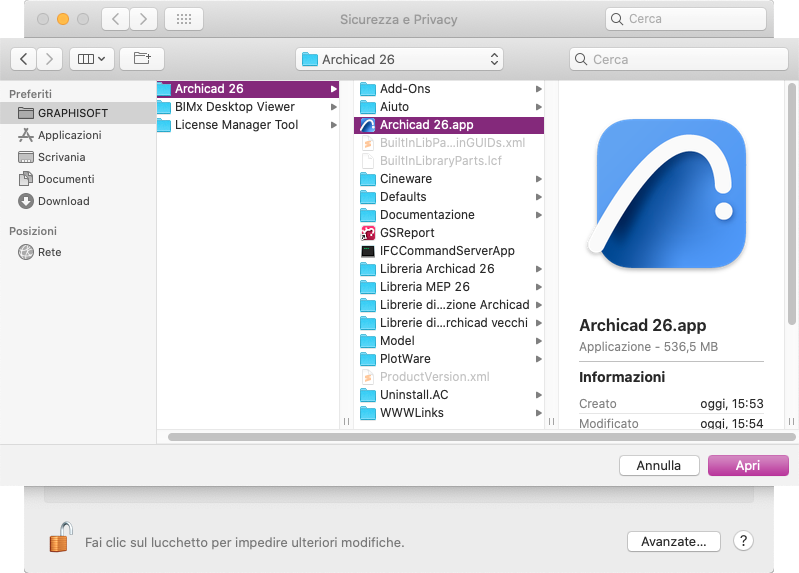Click the help question mark button
This screenshot has width=799, height=573.
tap(743, 541)
